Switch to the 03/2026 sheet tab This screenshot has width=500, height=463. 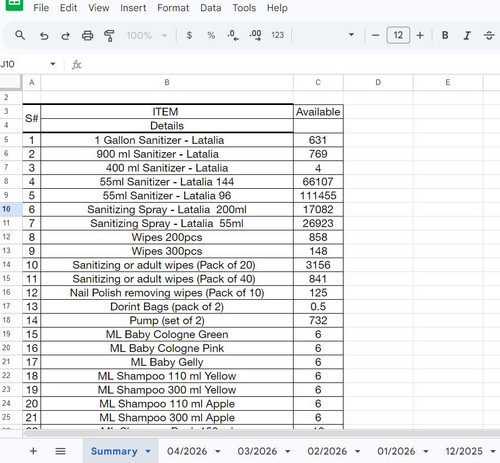[x=257, y=451]
